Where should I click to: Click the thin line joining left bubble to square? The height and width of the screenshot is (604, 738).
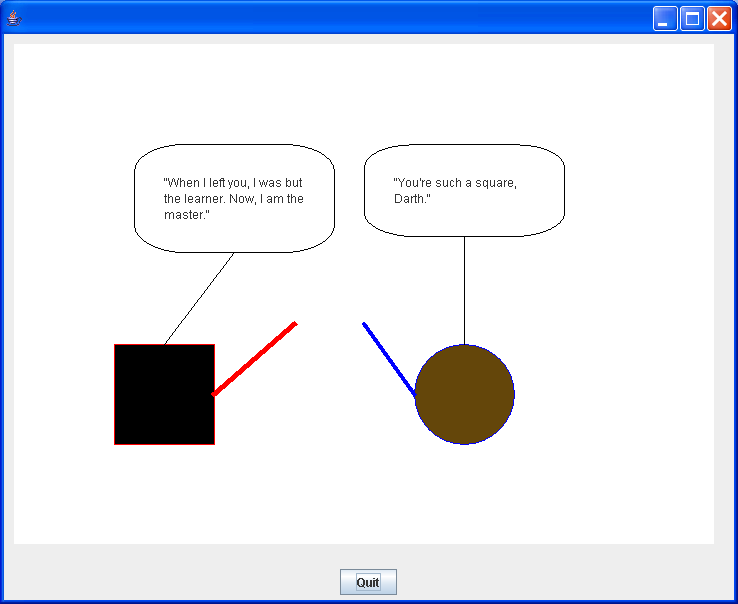[200, 298]
